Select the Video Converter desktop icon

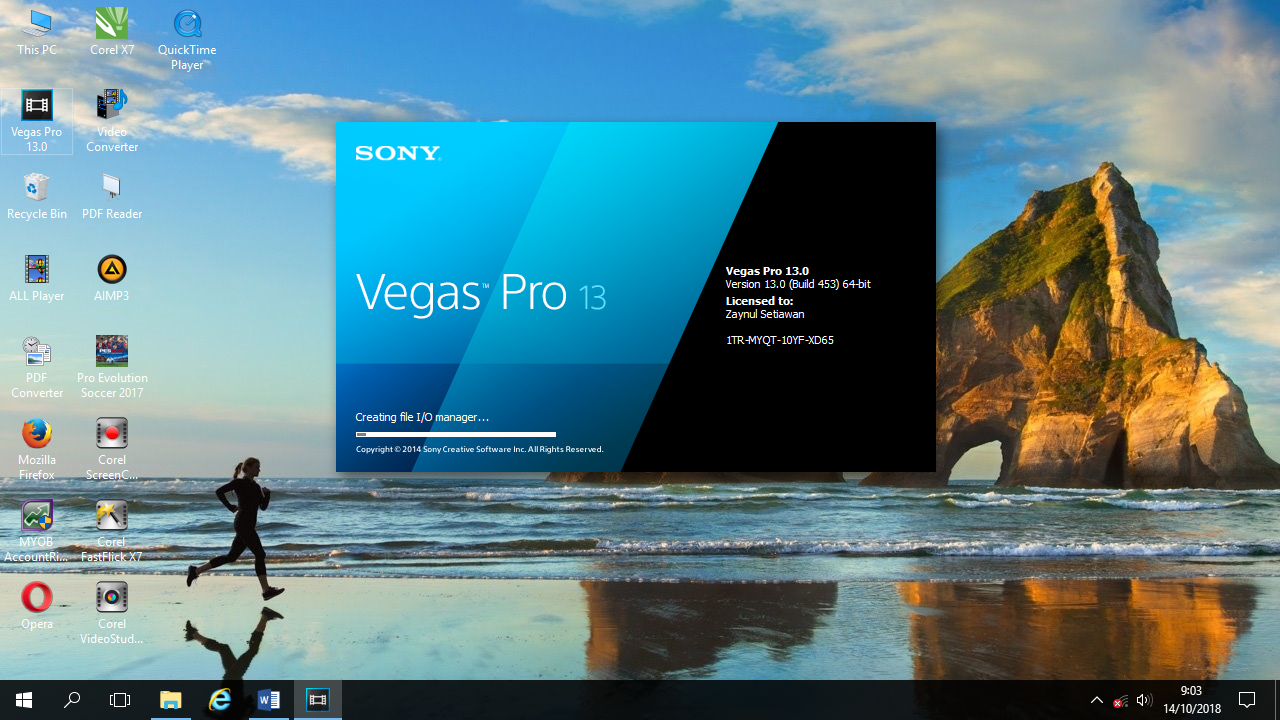click(112, 121)
